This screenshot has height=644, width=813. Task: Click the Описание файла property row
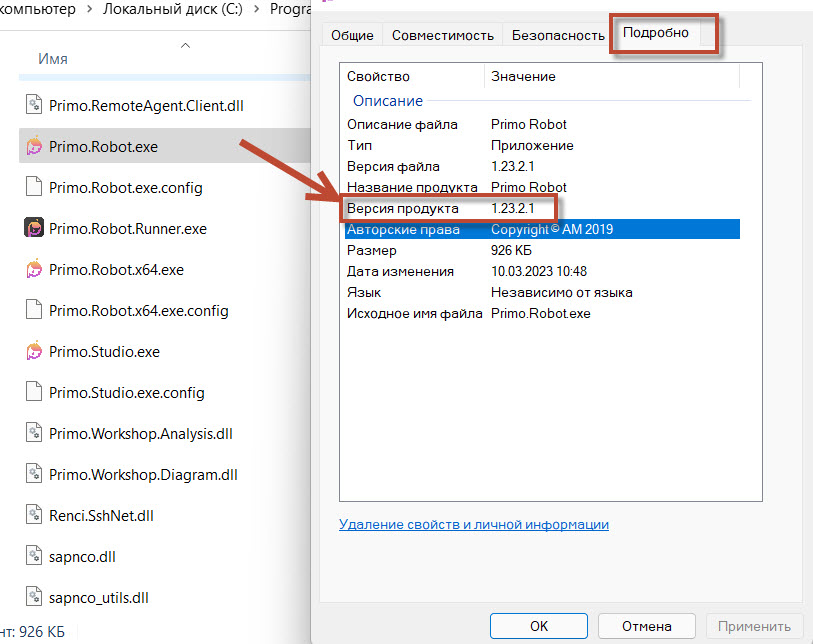click(x=542, y=124)
